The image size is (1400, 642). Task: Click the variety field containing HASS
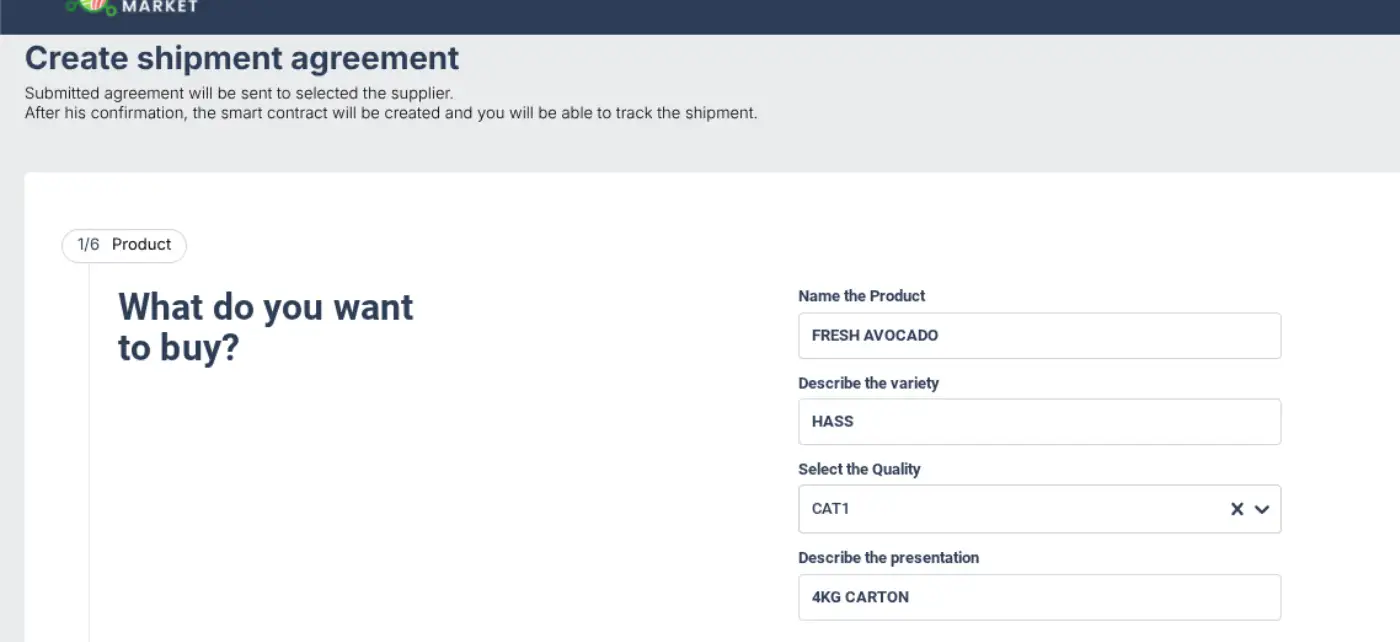click(1039, 422)
